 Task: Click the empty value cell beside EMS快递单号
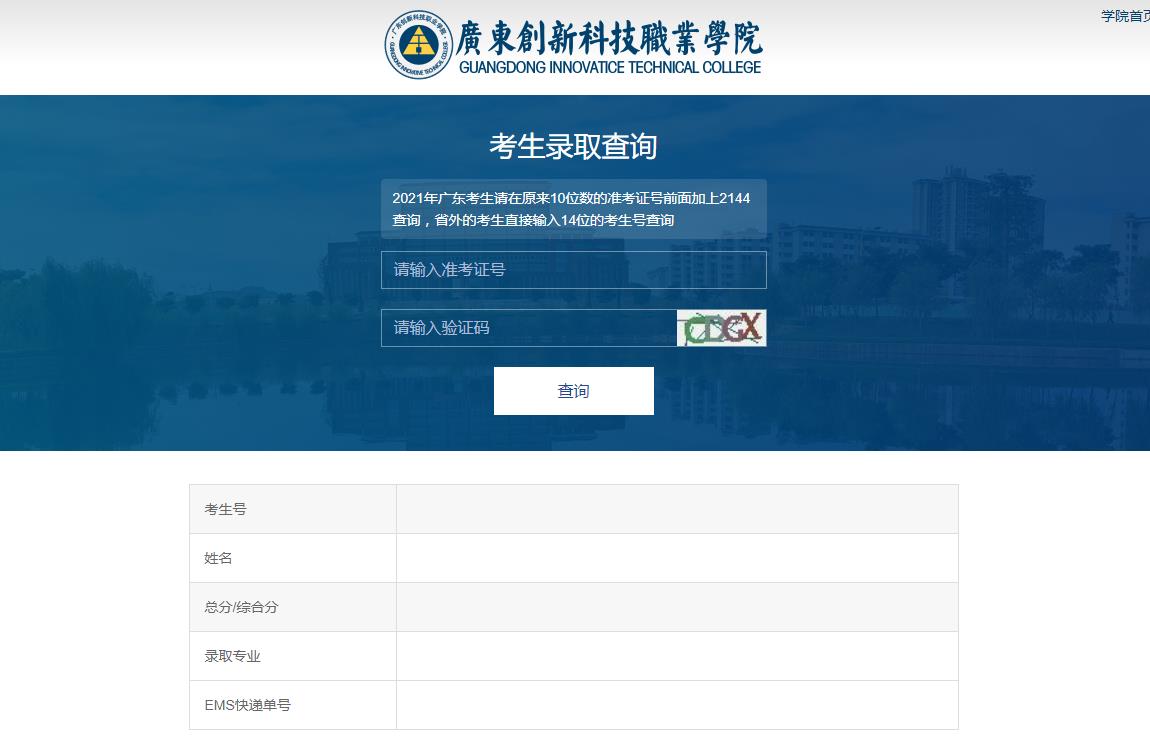(x=677, y=705)
